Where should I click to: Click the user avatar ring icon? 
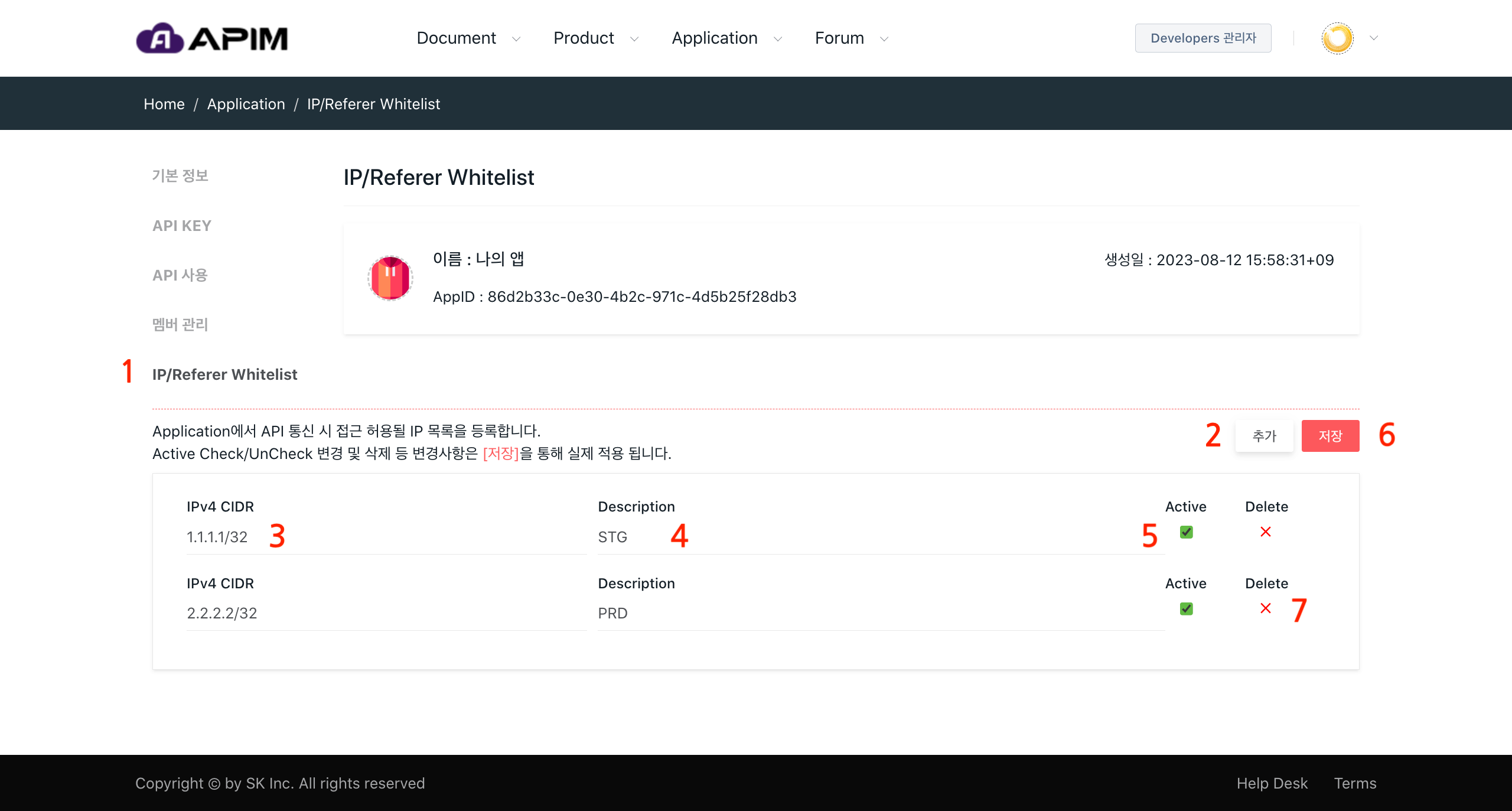tap(1337, 38)
